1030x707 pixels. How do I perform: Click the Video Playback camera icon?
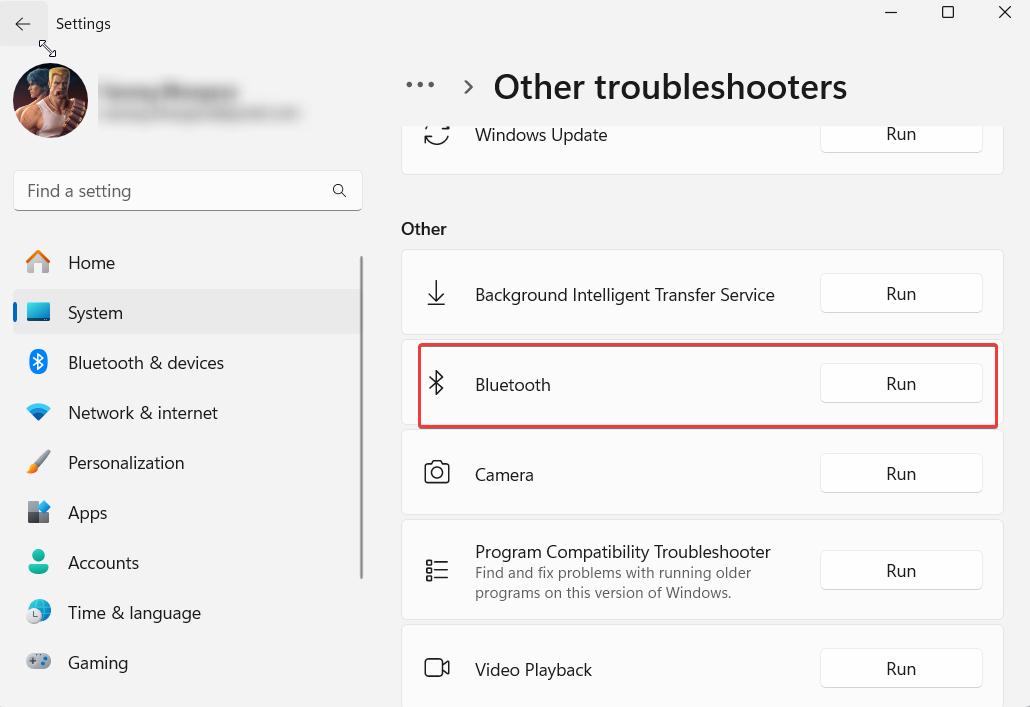click(x=436, y=668)
